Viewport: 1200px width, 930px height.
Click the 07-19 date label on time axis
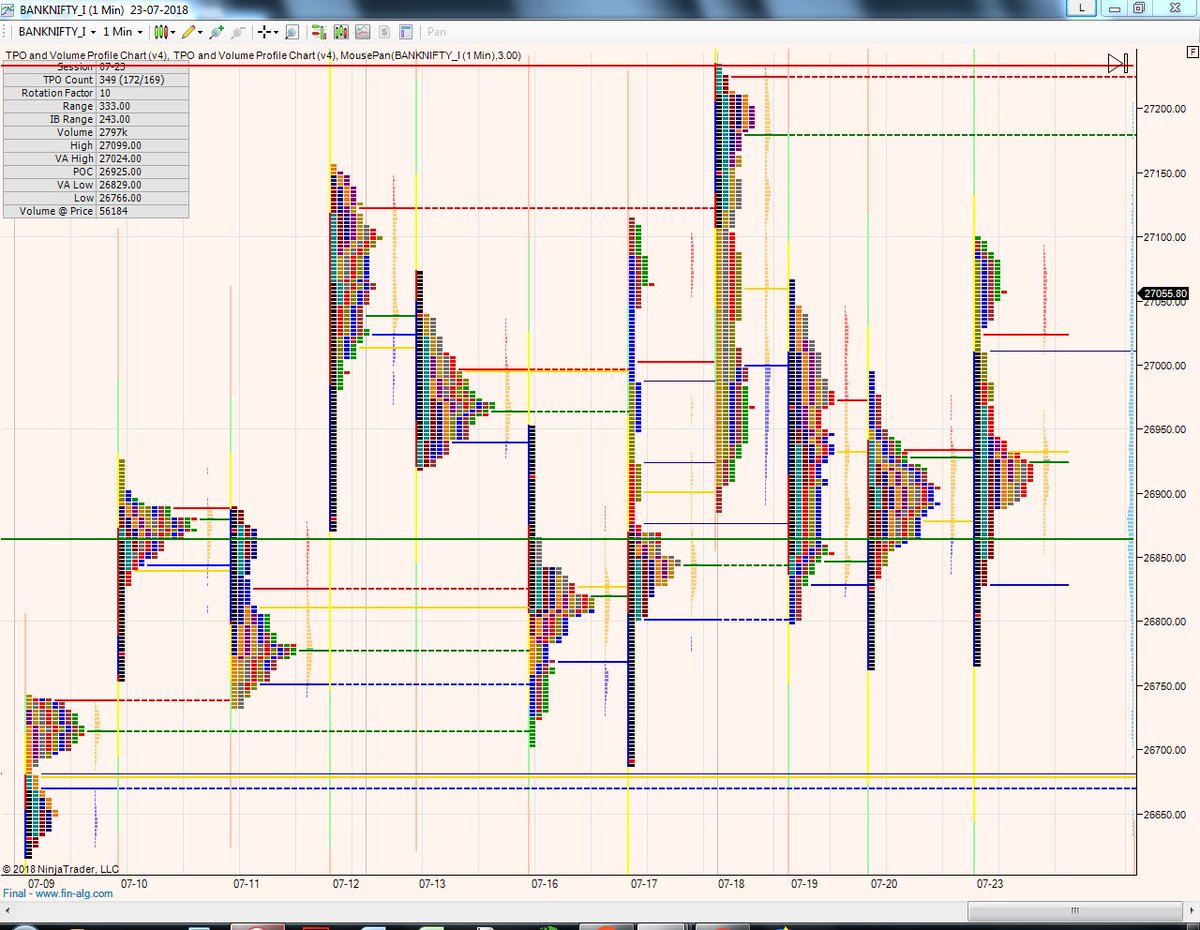(x=804, y=884)
